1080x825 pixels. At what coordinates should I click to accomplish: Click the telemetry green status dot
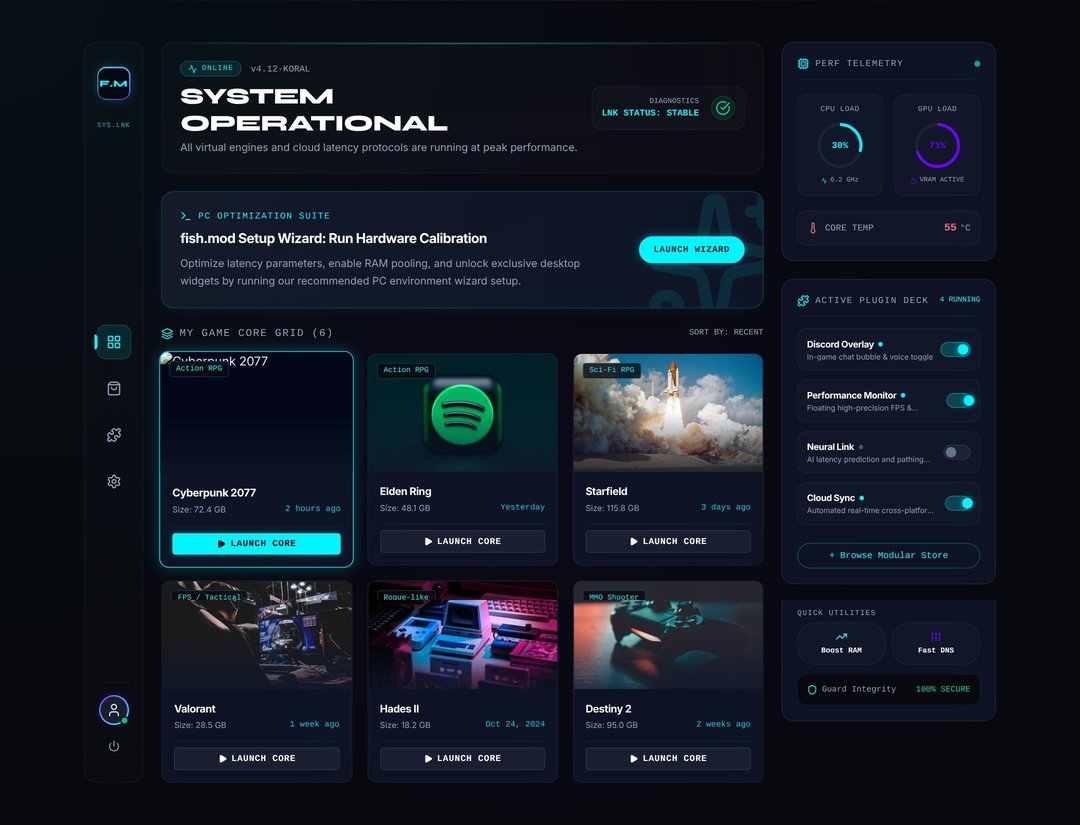pos(977,63)
